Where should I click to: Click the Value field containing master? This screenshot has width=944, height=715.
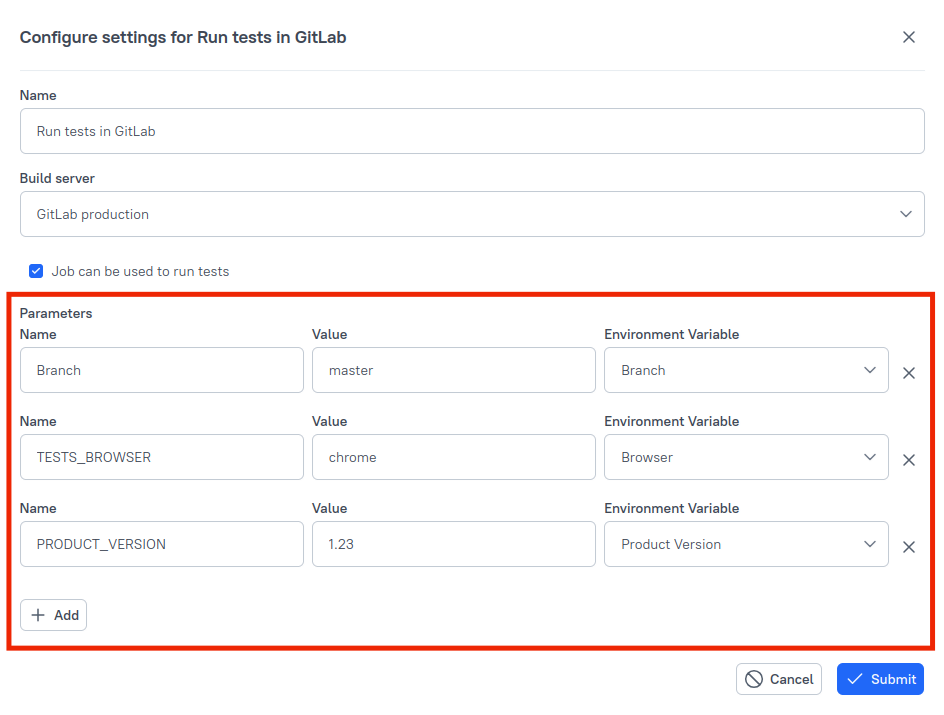click(453, 370)
